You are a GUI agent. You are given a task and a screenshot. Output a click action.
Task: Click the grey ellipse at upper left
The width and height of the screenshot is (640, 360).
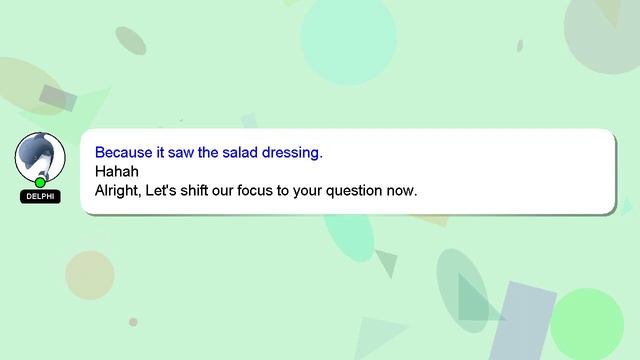tap(131, 41)
